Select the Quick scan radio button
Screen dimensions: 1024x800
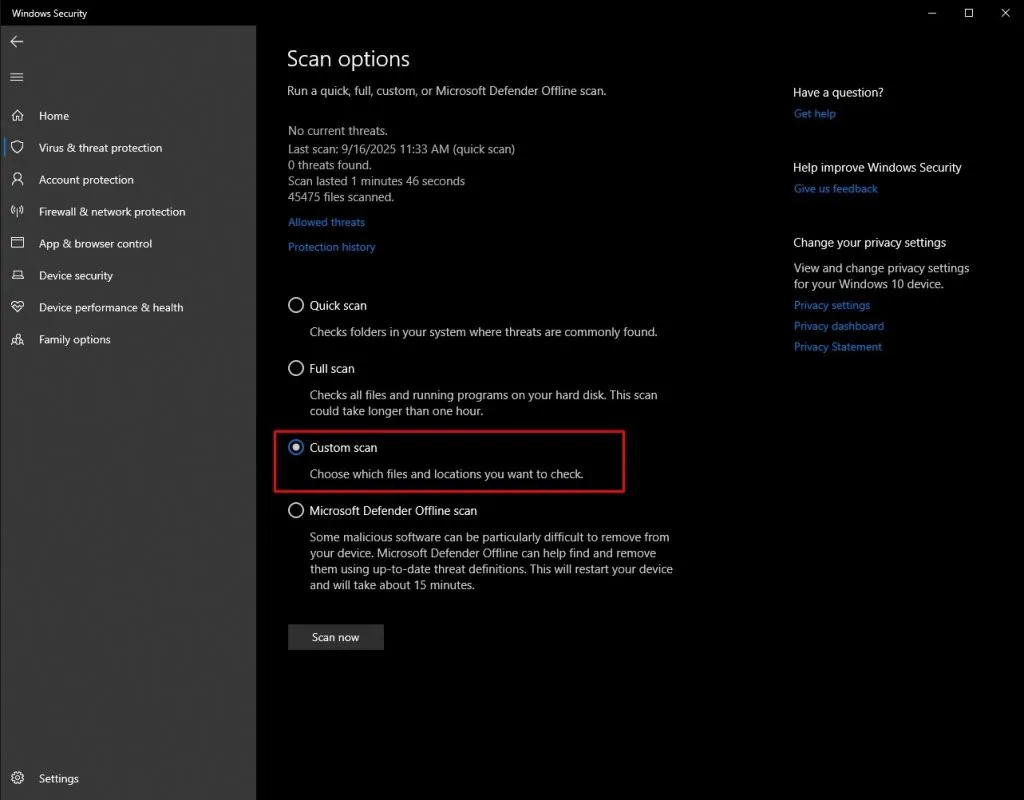(296, 305)
